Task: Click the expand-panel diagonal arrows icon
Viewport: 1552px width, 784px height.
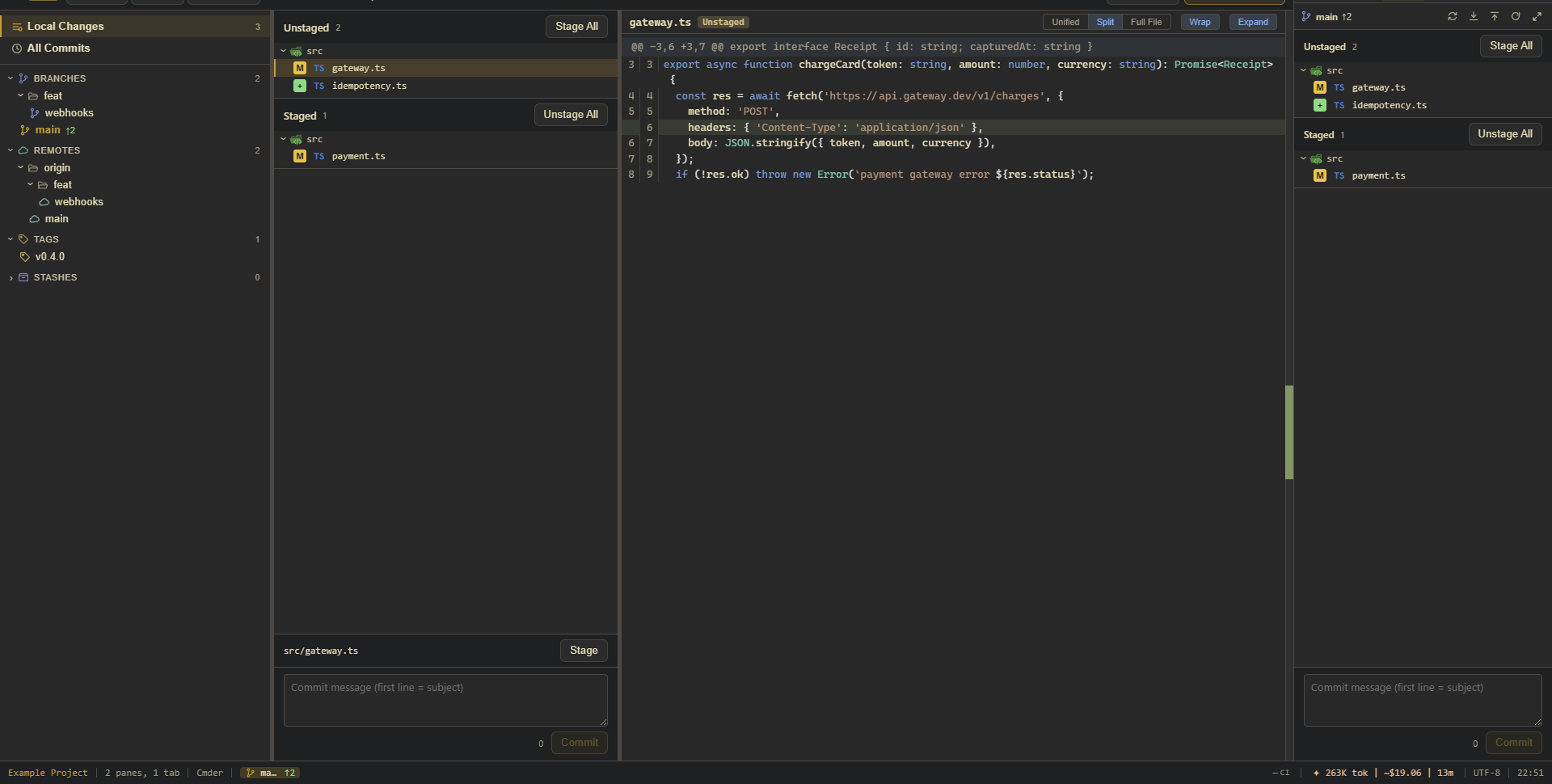Action: [1537, 16]
